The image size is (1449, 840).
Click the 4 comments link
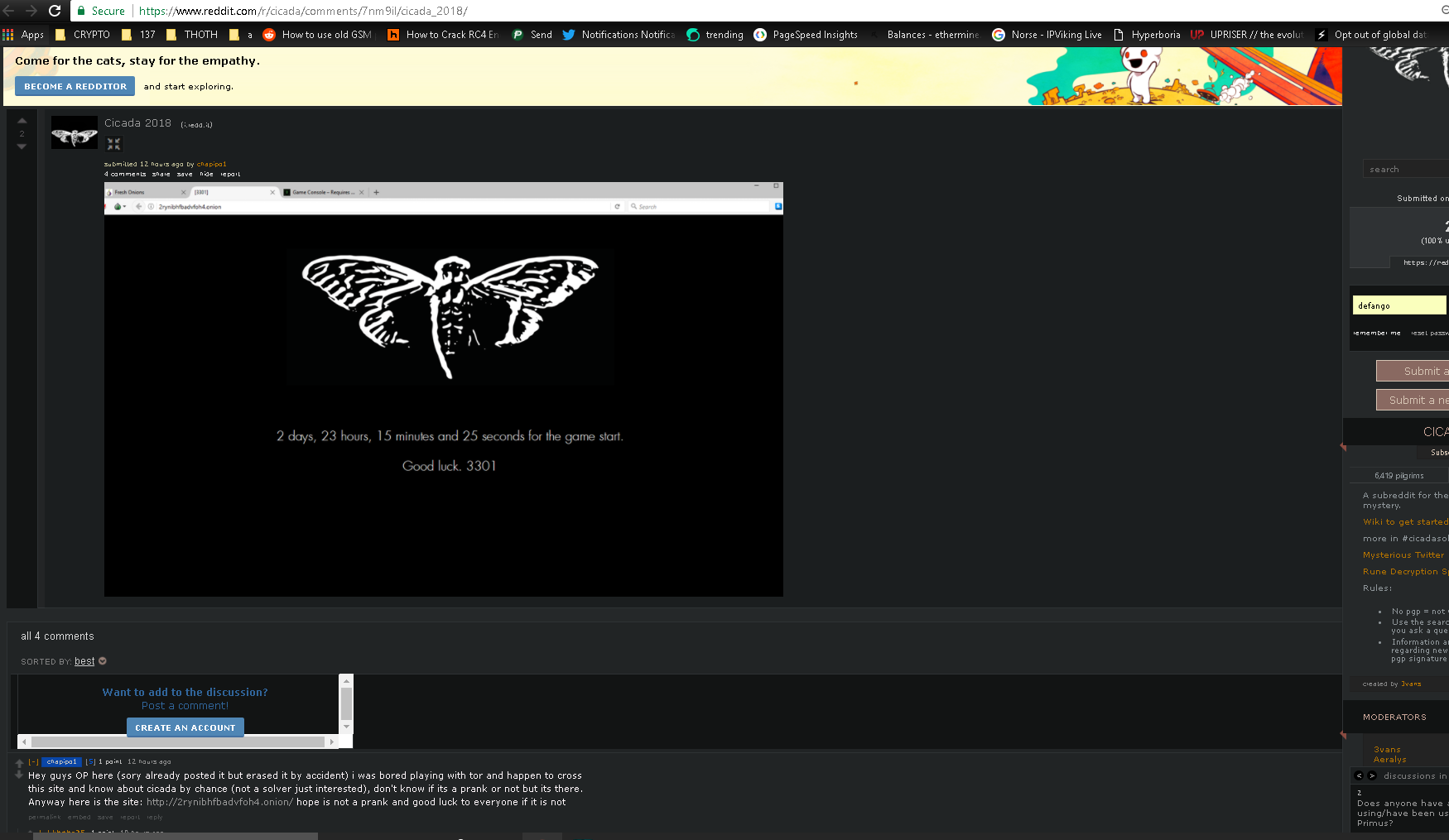click(x=125, y=174)
